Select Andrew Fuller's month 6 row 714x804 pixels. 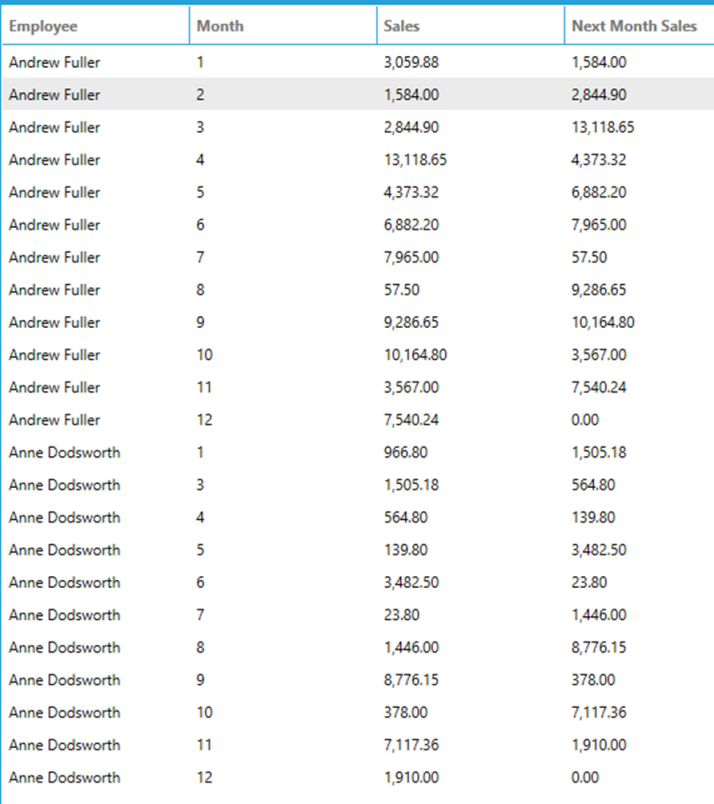click(x=358, y=225)
